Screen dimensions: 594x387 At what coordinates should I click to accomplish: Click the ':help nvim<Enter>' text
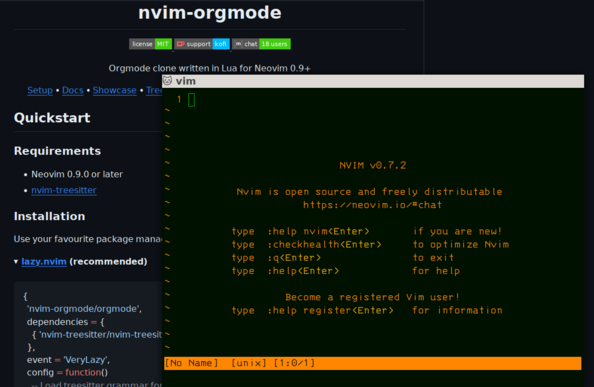coord(318,231)
